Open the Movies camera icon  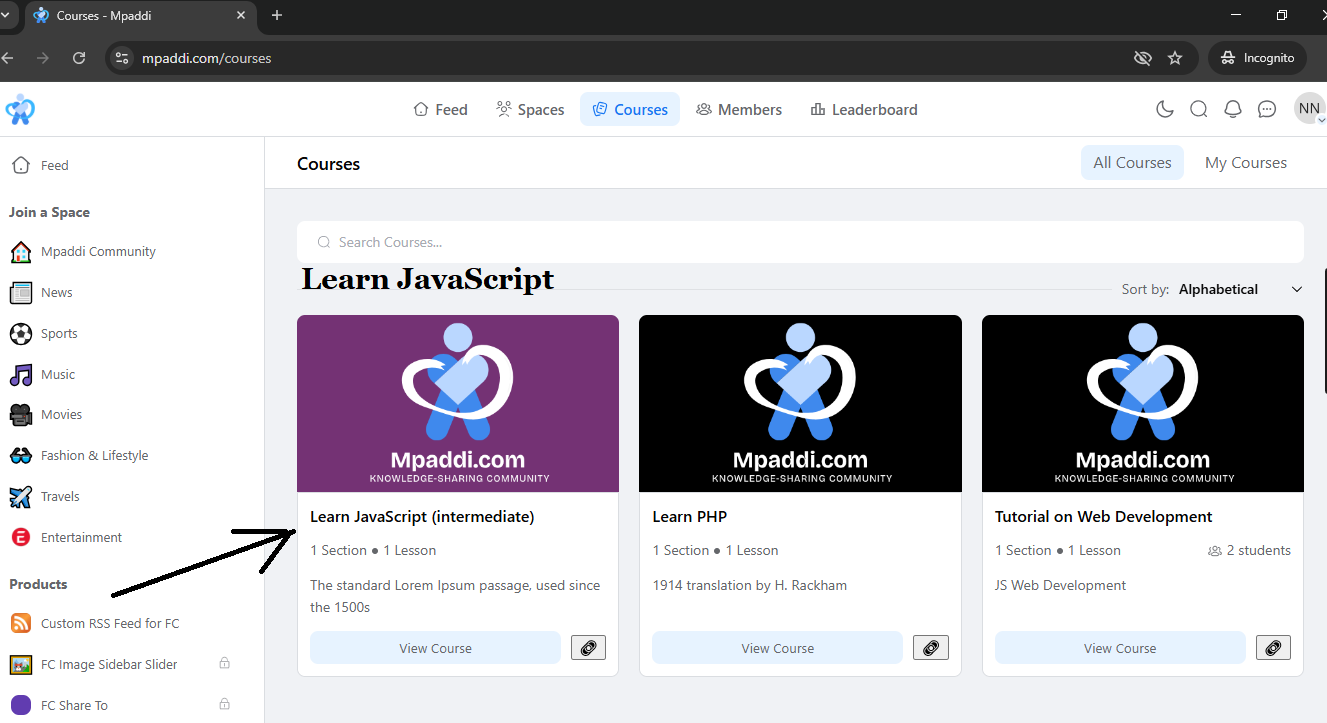pos(20,414)
